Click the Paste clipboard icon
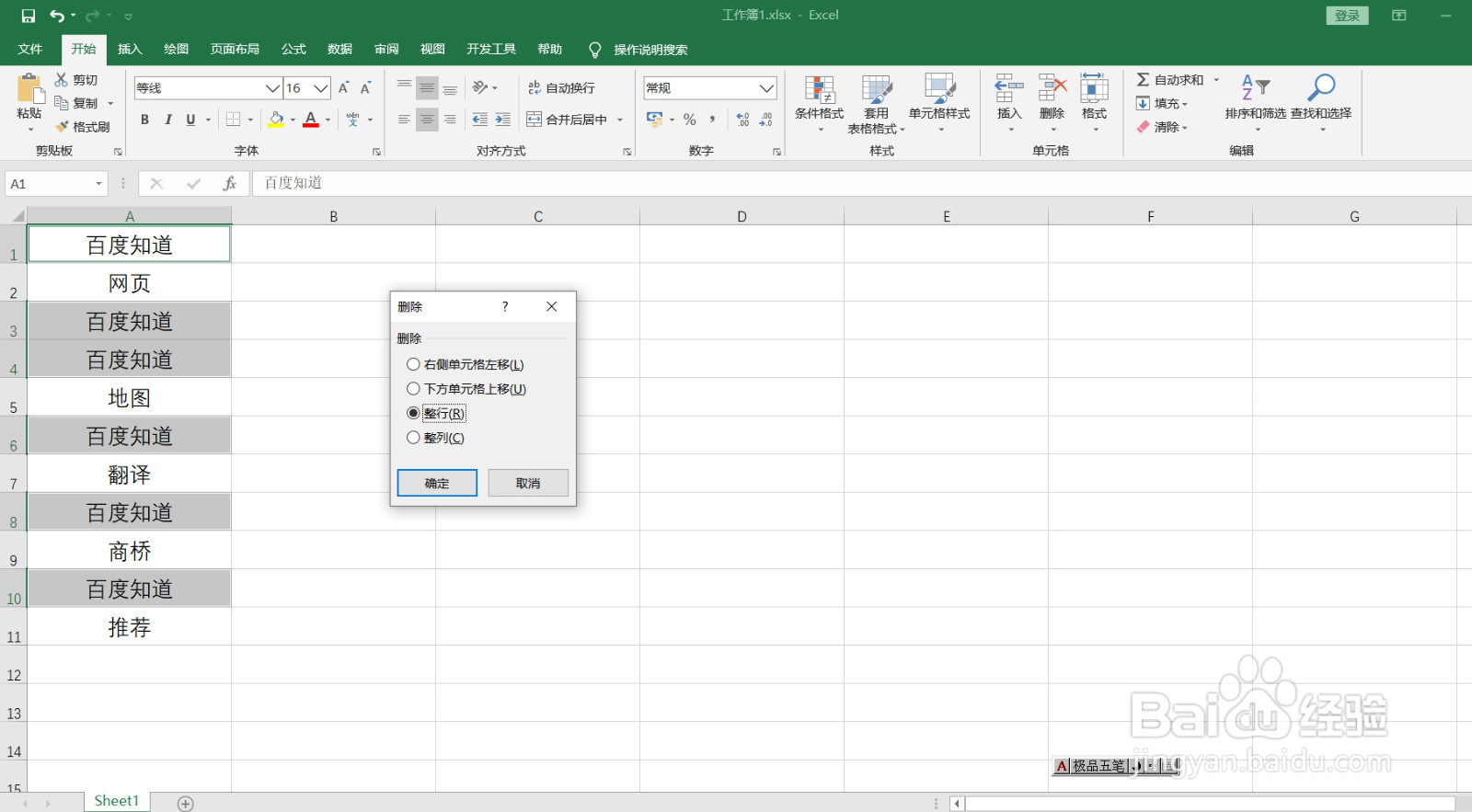Image resolution: width=1472 pixels, height=812 pixels. pos(29,88)
